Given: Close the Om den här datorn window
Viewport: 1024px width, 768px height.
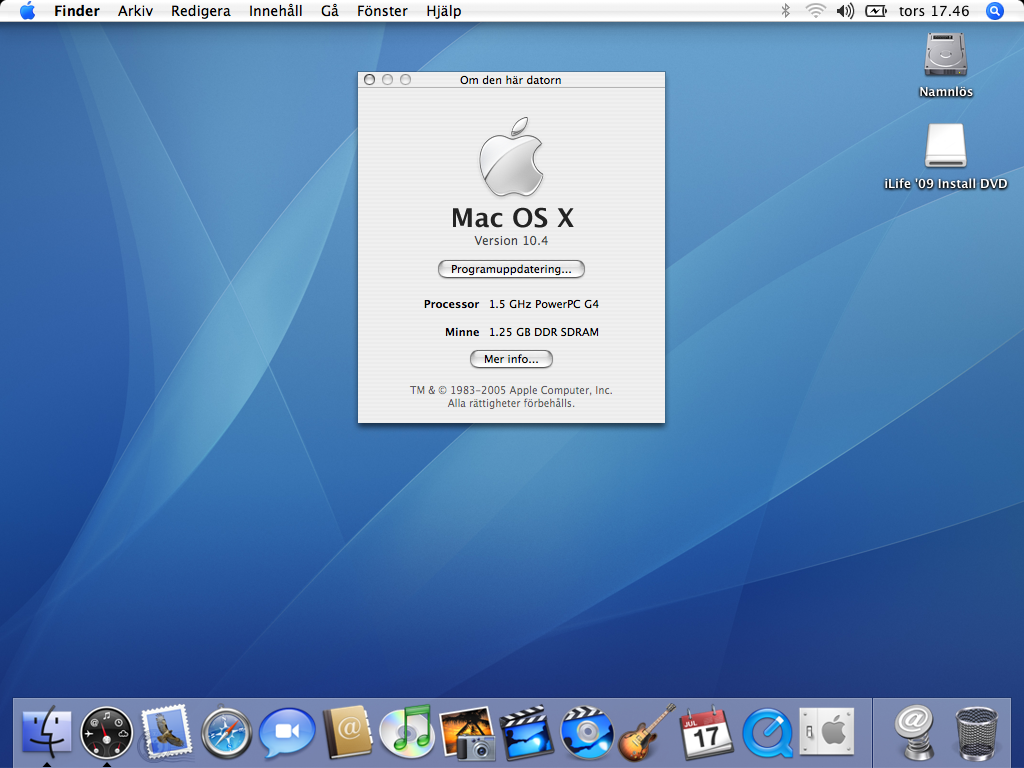Looking at the screenshot, I should pyautogui.click(x=369, y=80).
